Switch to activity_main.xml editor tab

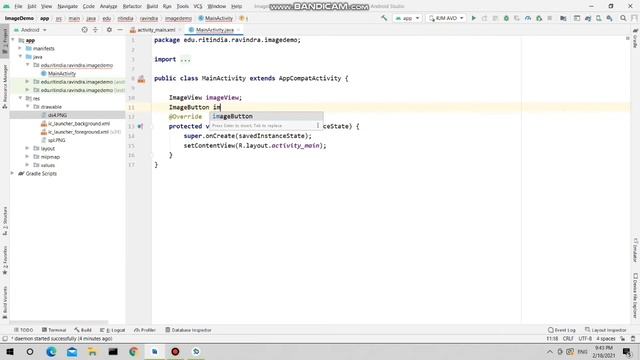(156, 30)
